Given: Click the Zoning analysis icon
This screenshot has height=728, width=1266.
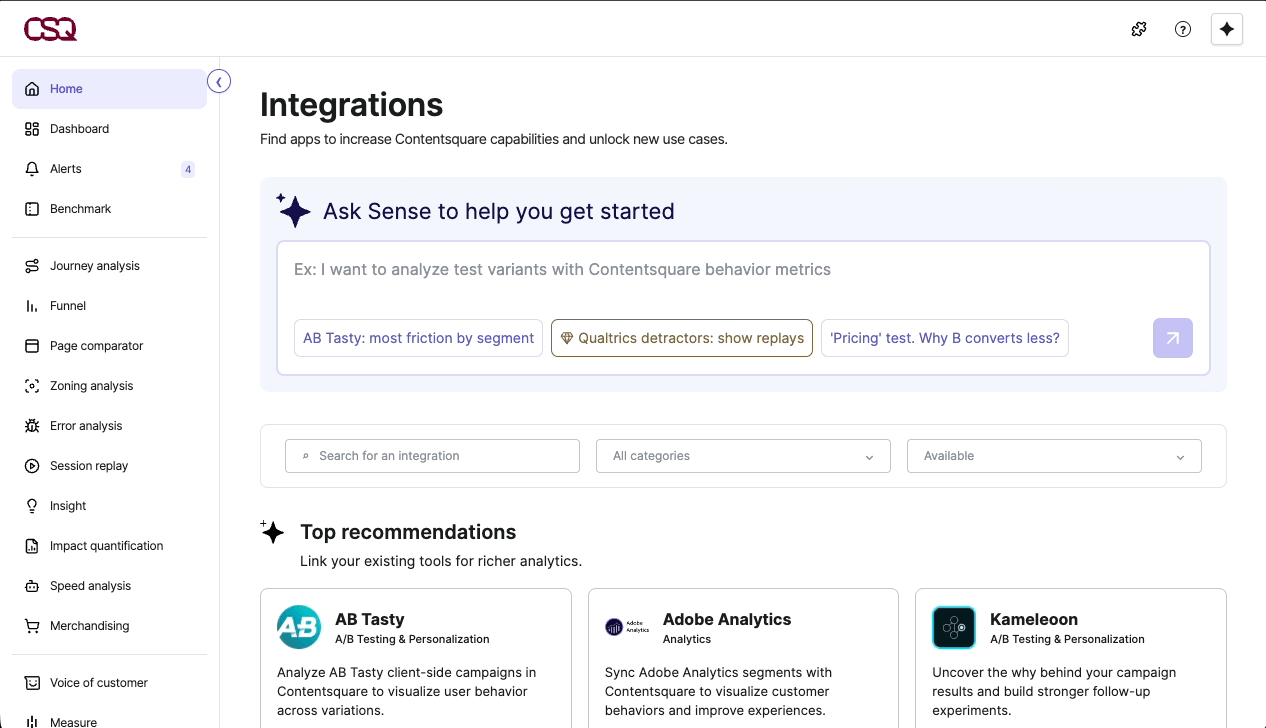Looking at the screenshot, I should click(32, 386).
